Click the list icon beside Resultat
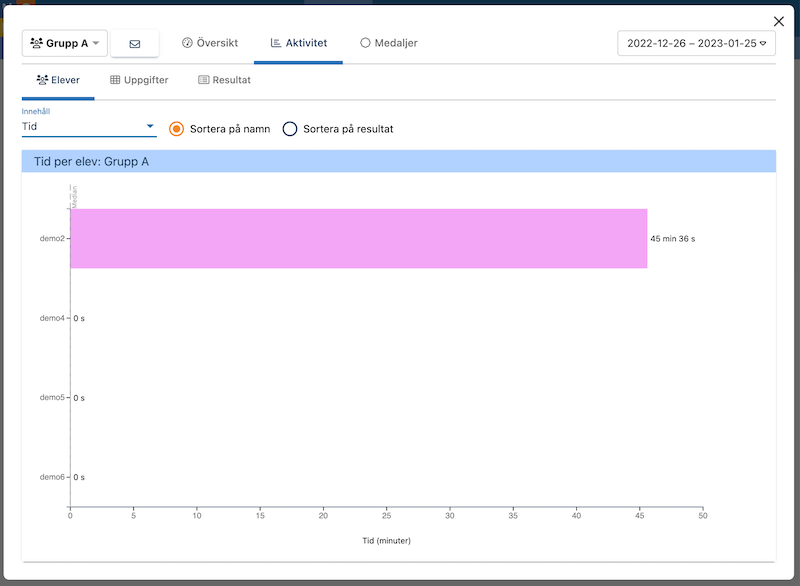This screenshot has width=800, height=586. point(204,80)
